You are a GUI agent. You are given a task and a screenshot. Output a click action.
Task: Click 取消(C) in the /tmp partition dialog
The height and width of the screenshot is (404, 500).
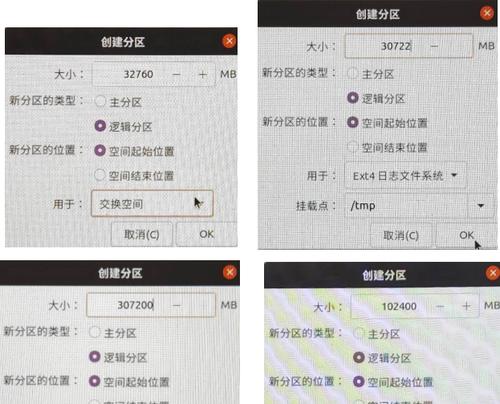point(401,235)
